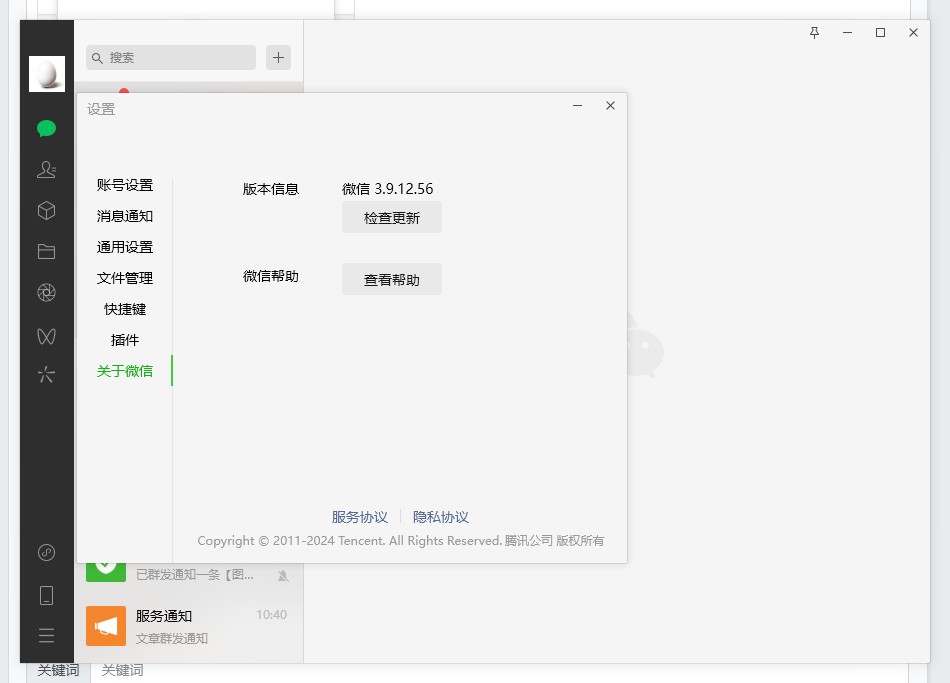The image size is (950, 683).
Task: Open the Chats view from sidebar
Action: (46, 128)
